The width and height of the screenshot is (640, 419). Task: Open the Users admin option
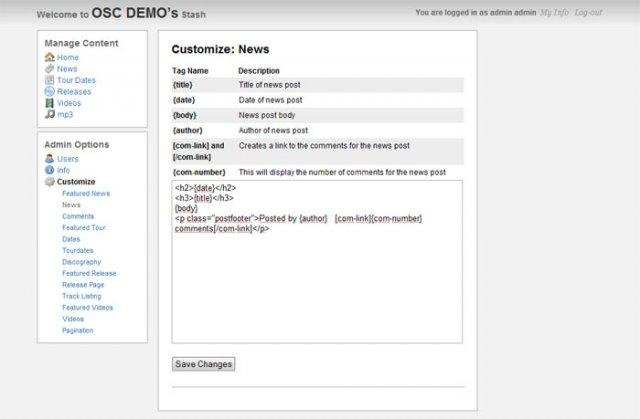click(68, 159)
